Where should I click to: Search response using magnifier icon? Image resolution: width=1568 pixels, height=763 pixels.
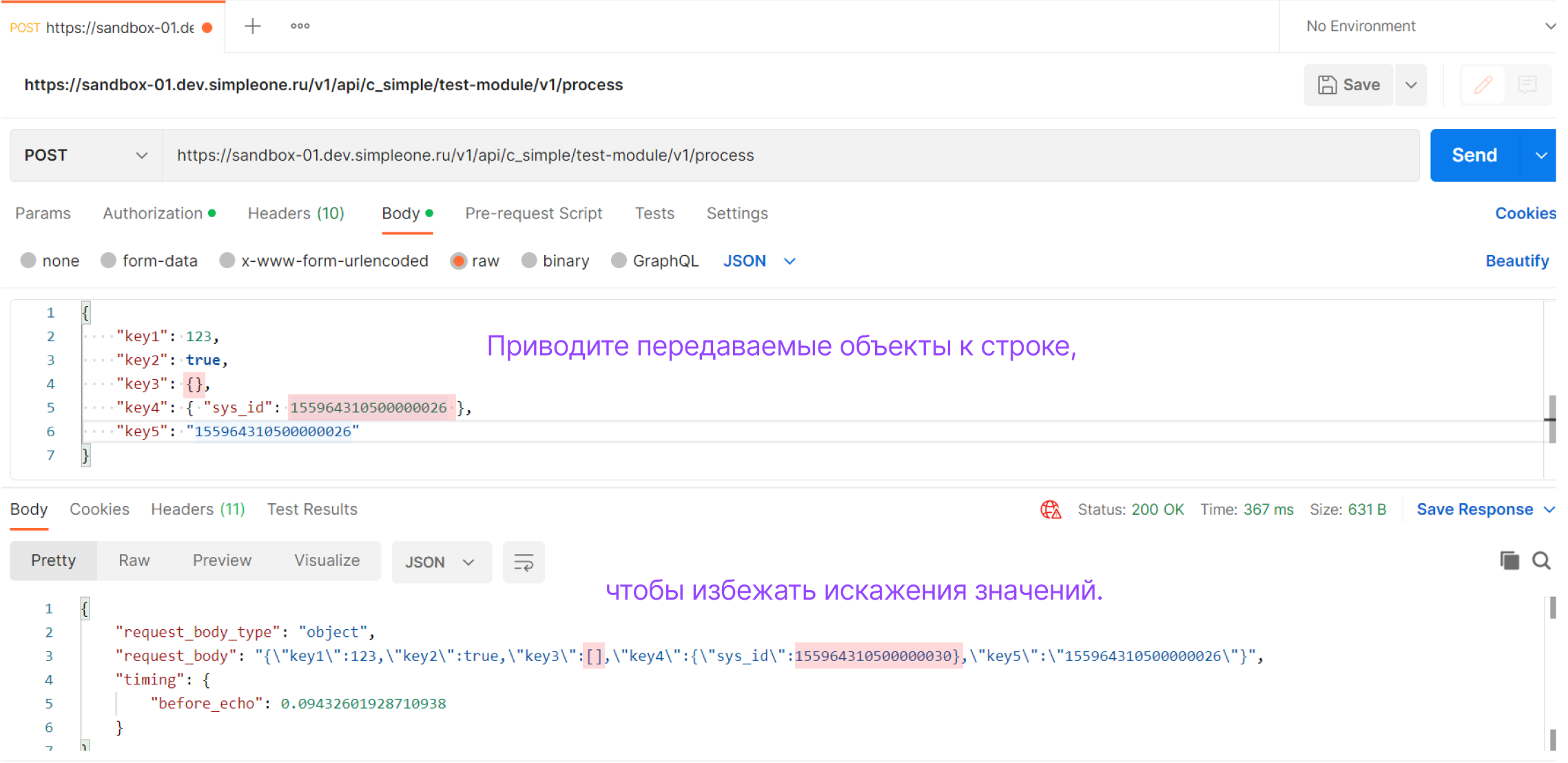(1541, 561)
